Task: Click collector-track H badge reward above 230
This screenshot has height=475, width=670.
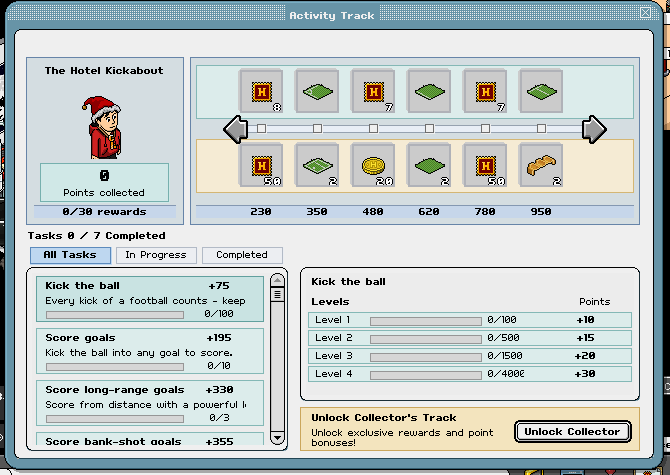Action: click(x=261, y=165)
